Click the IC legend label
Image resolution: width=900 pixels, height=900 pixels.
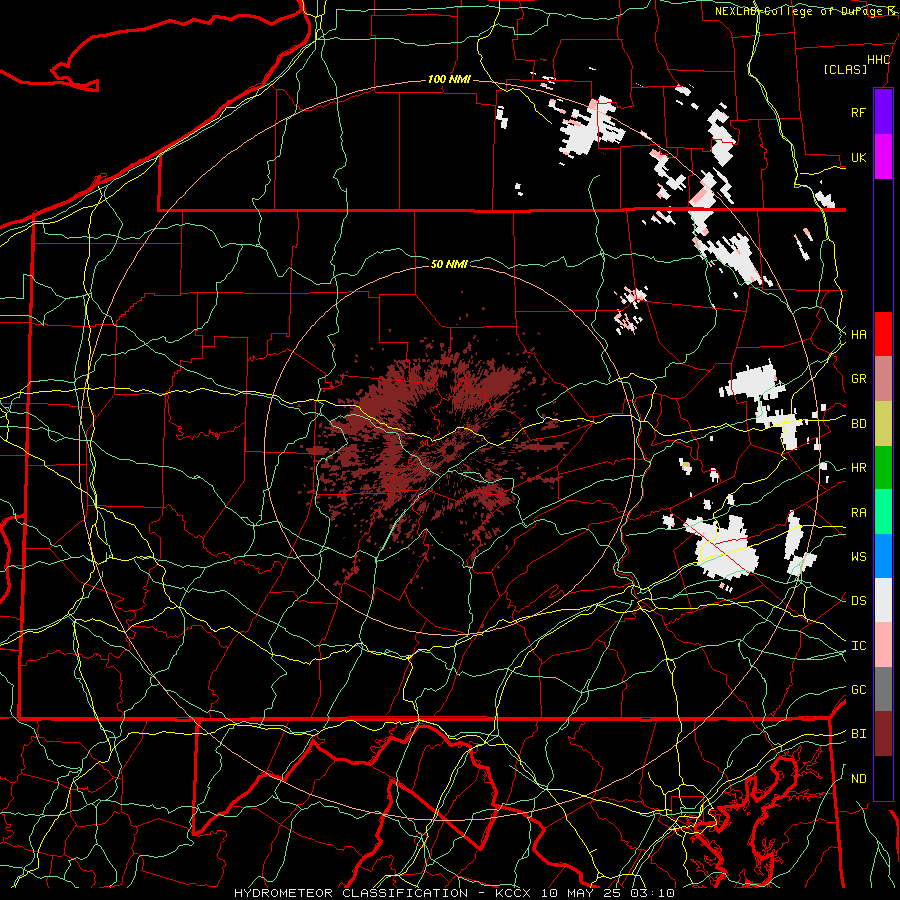(x=858, y=646)
